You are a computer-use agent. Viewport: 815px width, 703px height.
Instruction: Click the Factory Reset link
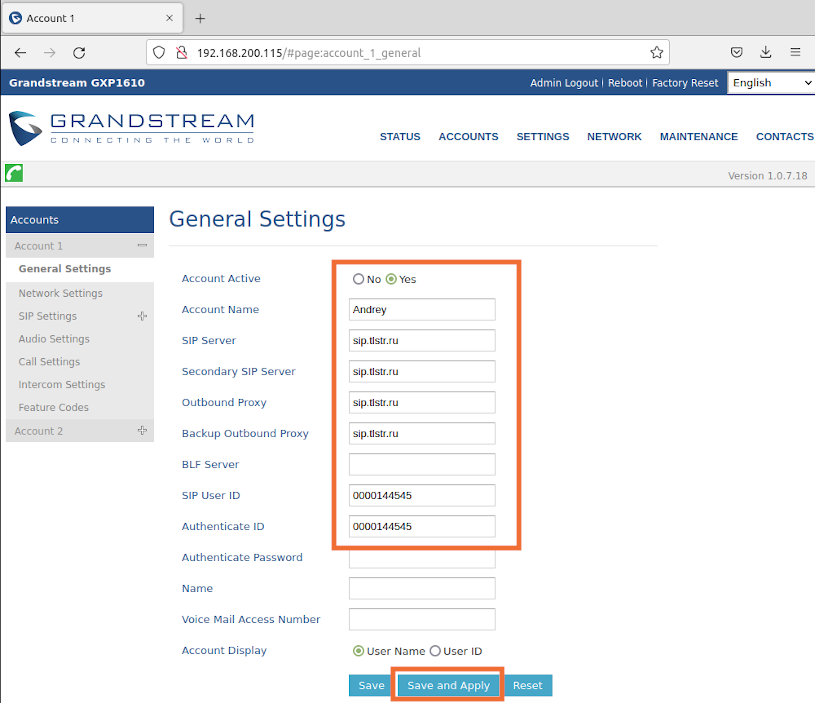point(685,83)
